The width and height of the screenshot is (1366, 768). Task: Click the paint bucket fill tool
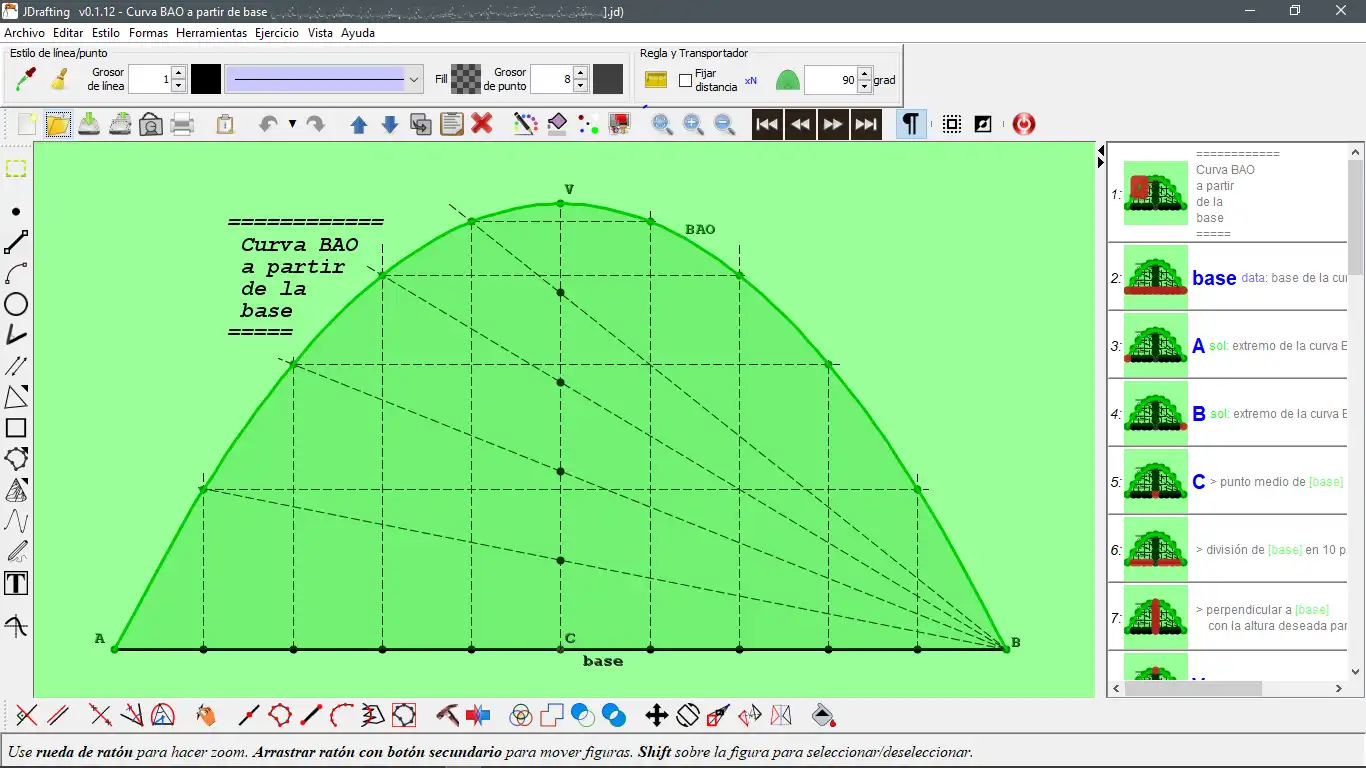(824, 715)
